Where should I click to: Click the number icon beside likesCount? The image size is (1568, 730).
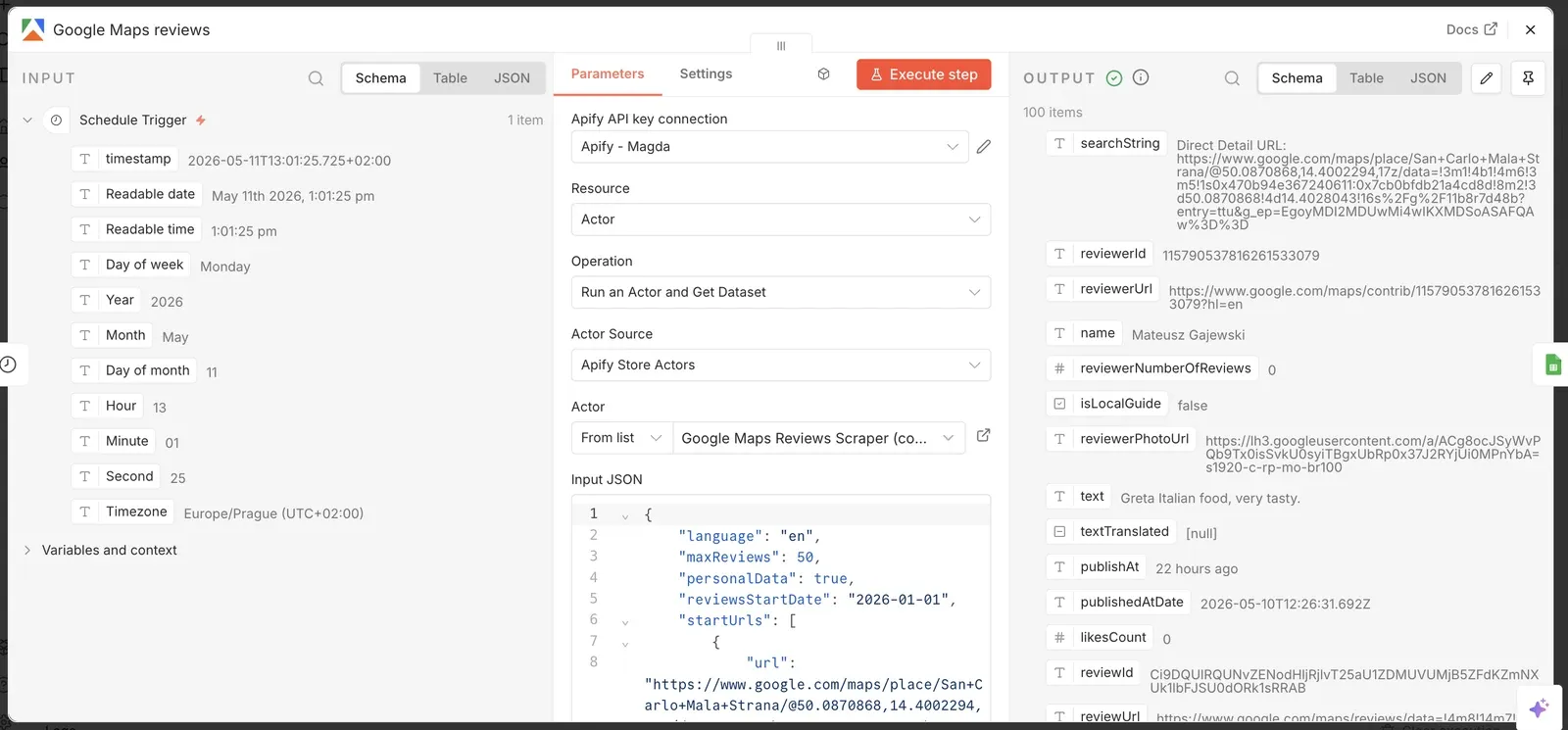(1059, 638)
